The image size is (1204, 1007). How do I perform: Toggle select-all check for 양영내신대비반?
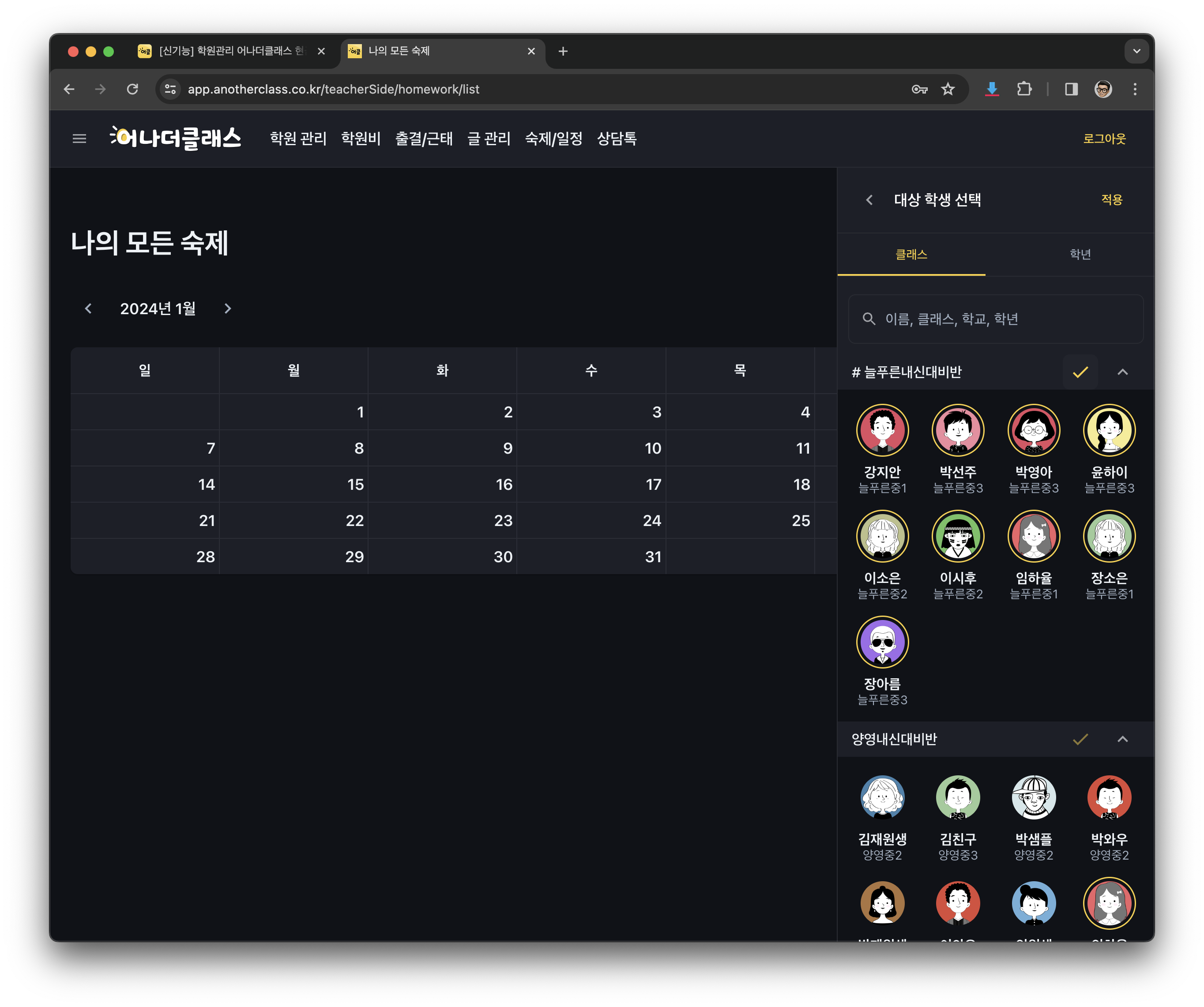tap(1080, 739)
